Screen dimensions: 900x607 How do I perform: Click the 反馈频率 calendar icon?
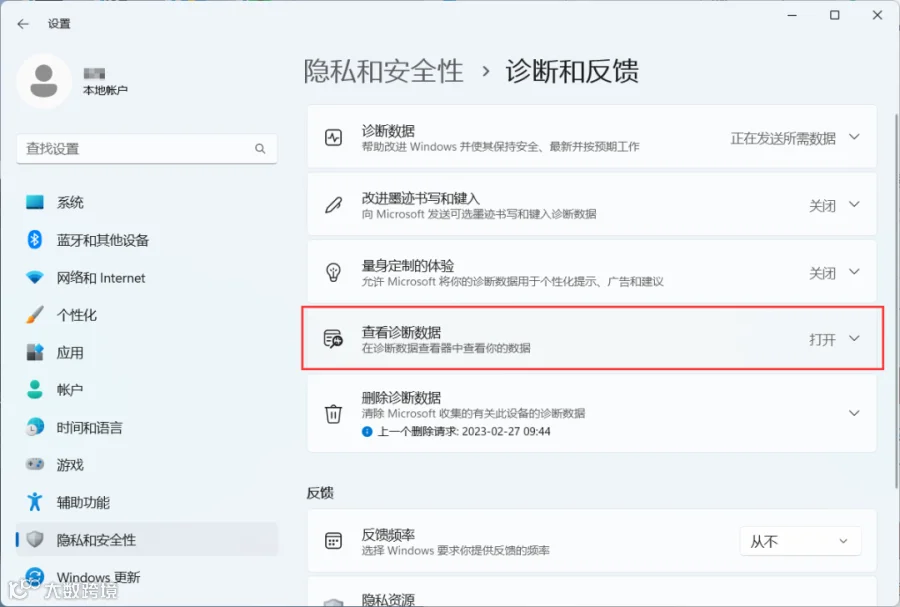click(333, 540)
